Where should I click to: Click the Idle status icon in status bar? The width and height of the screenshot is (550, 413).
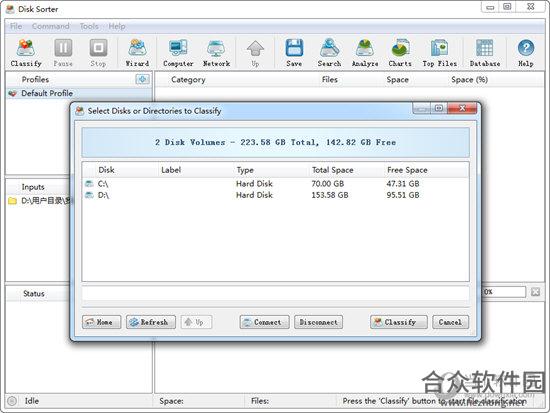pyautogui.click(x=12, y=401)
